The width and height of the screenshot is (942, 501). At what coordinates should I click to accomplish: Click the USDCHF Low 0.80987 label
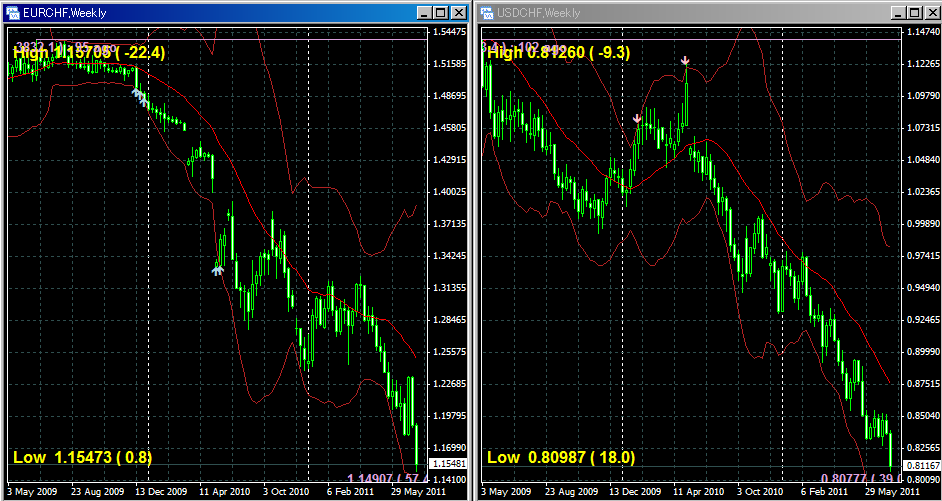click(558, 458)
